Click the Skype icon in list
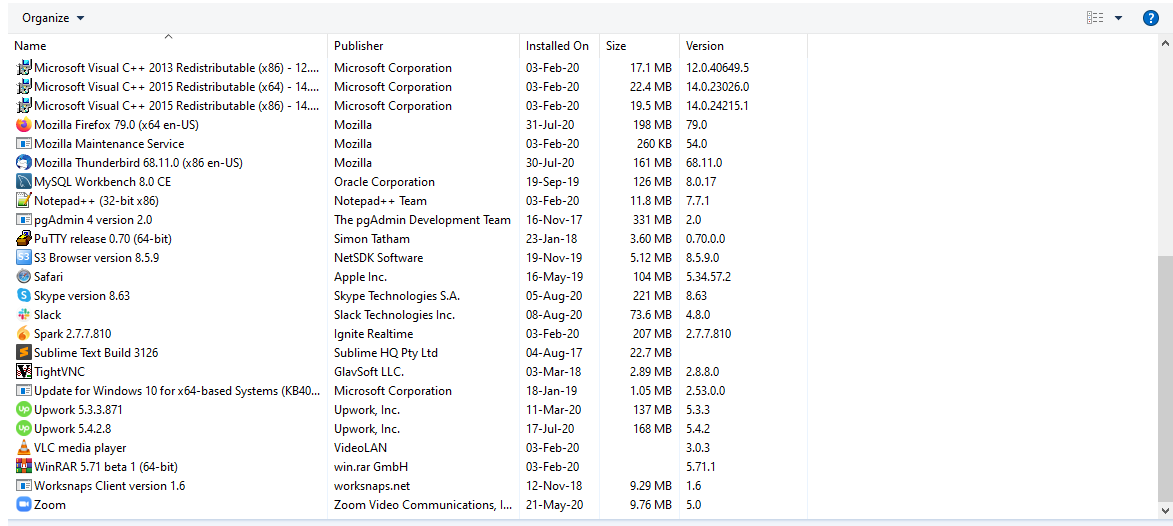Viewport: 1173px width, 526px height. tap(24, 296)
